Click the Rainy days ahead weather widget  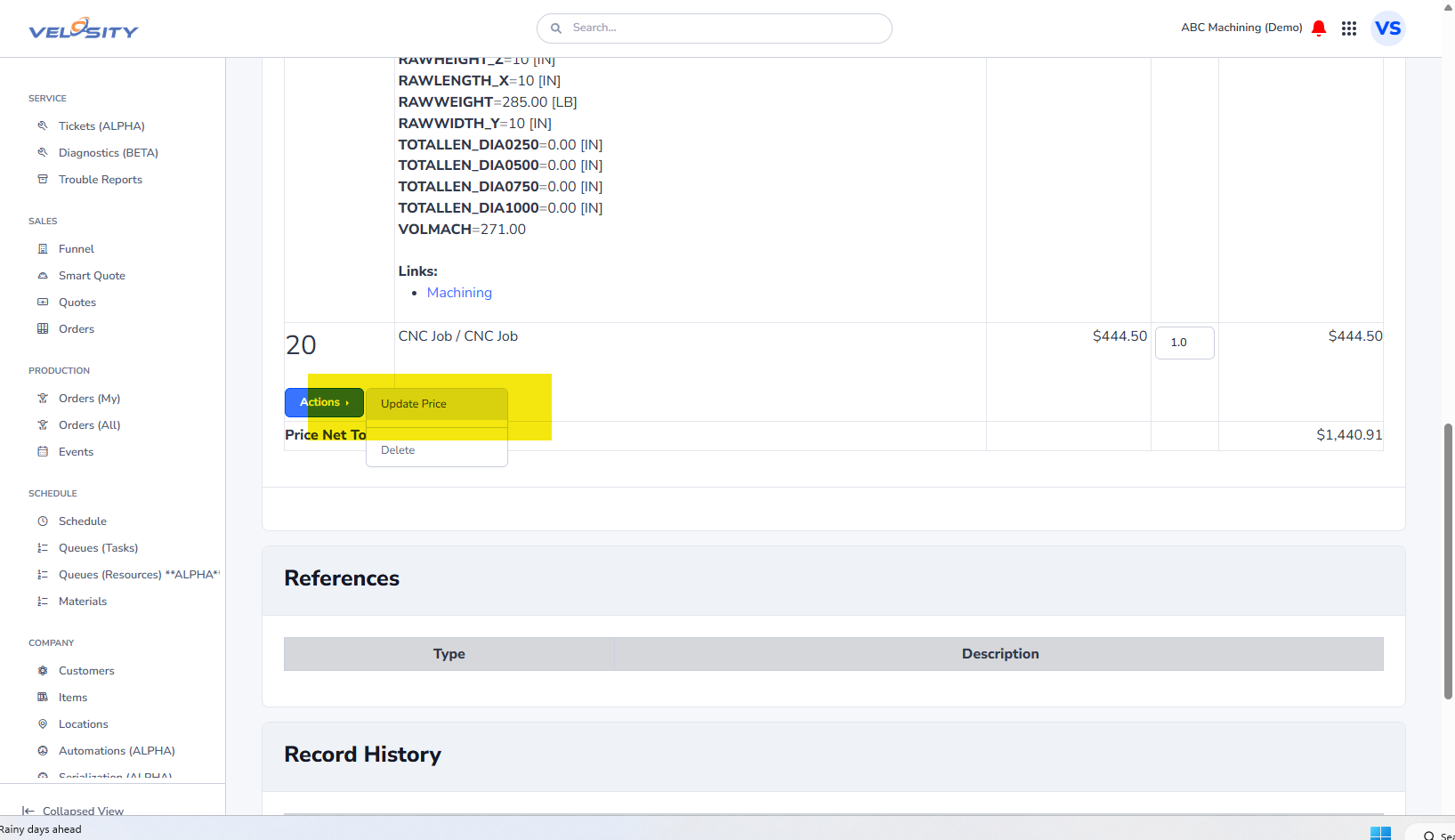click(41, 829)
